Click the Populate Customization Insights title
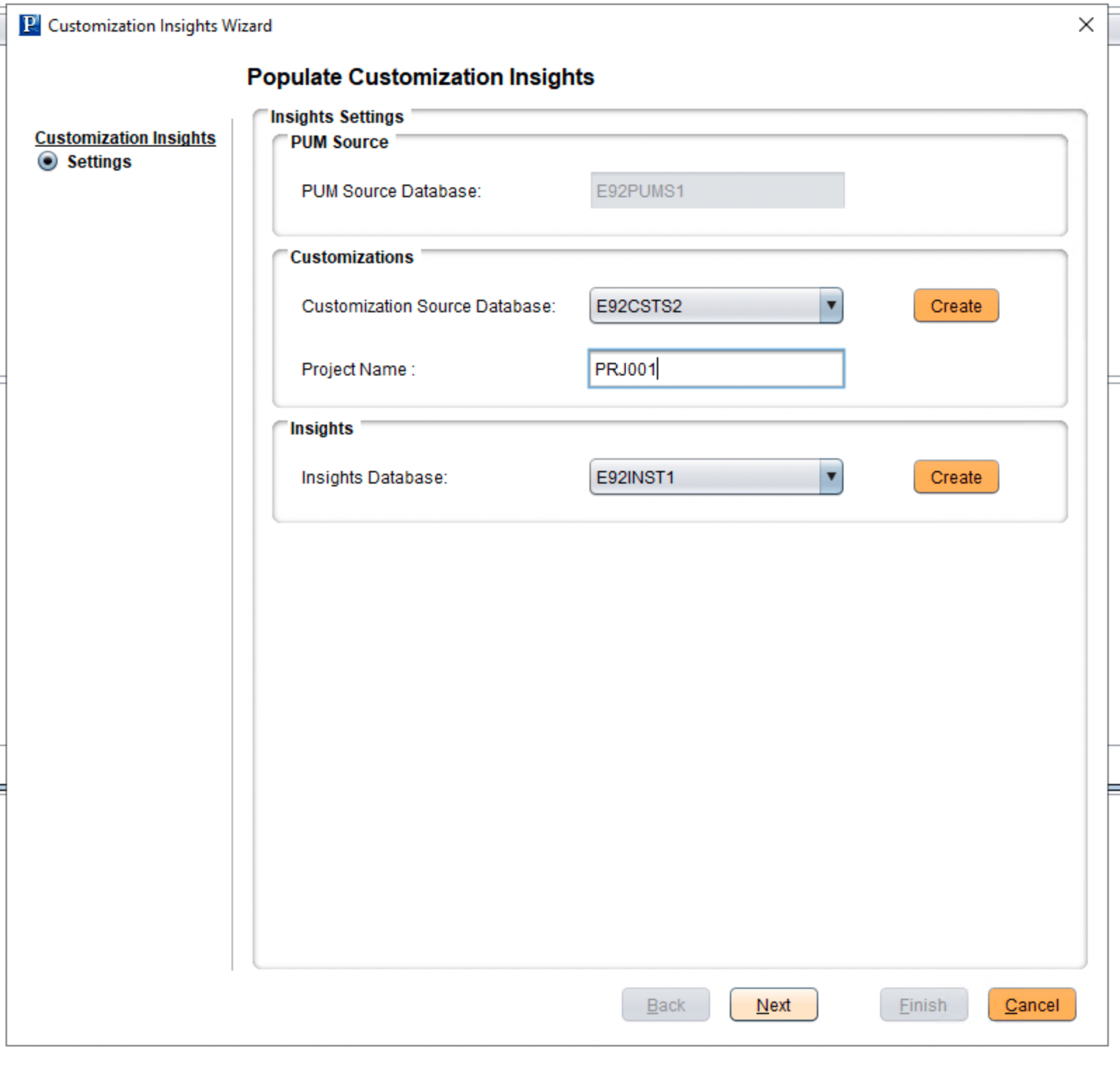The image size is (1120, 1071). [x=420, y=76]
